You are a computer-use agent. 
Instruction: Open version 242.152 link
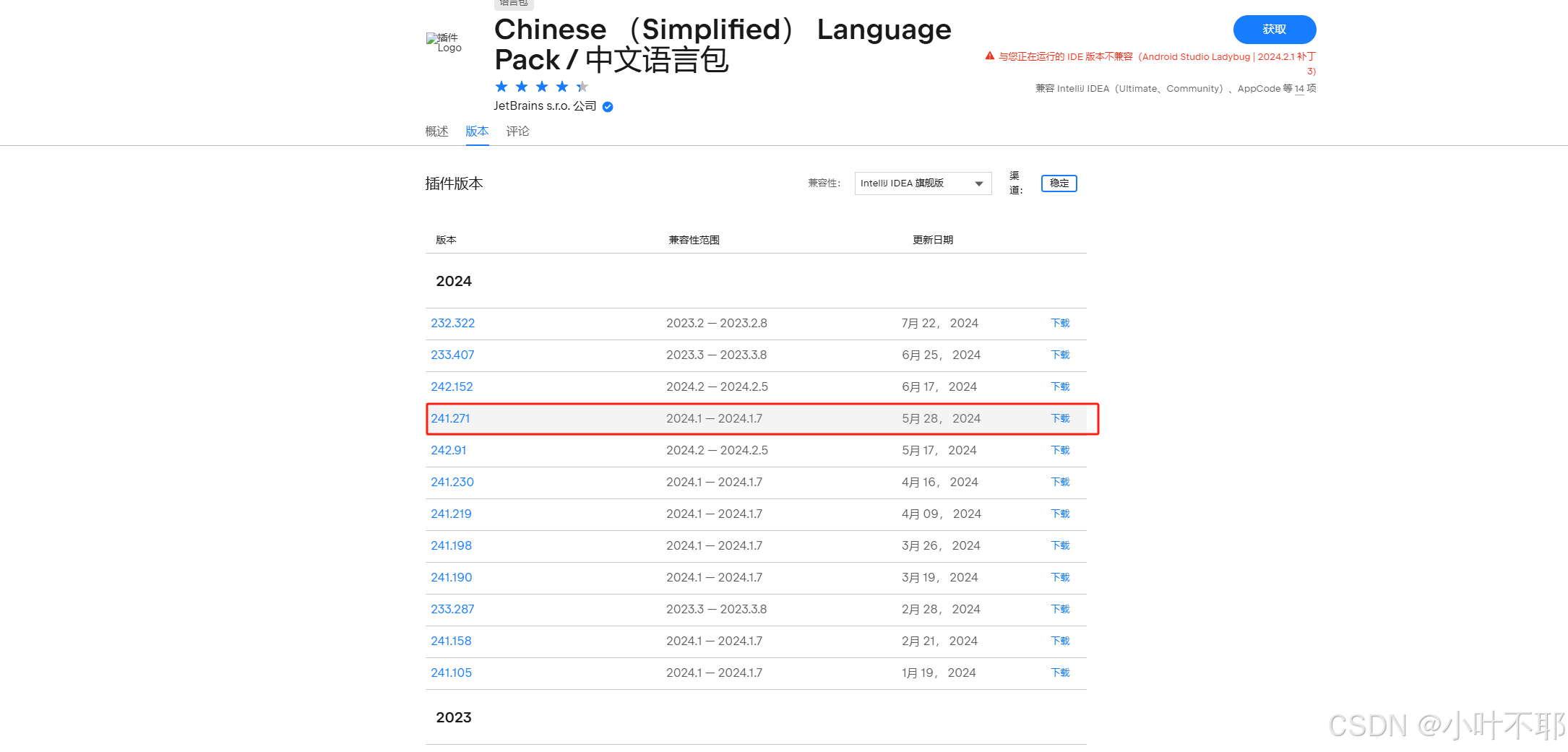click(452, 387)
